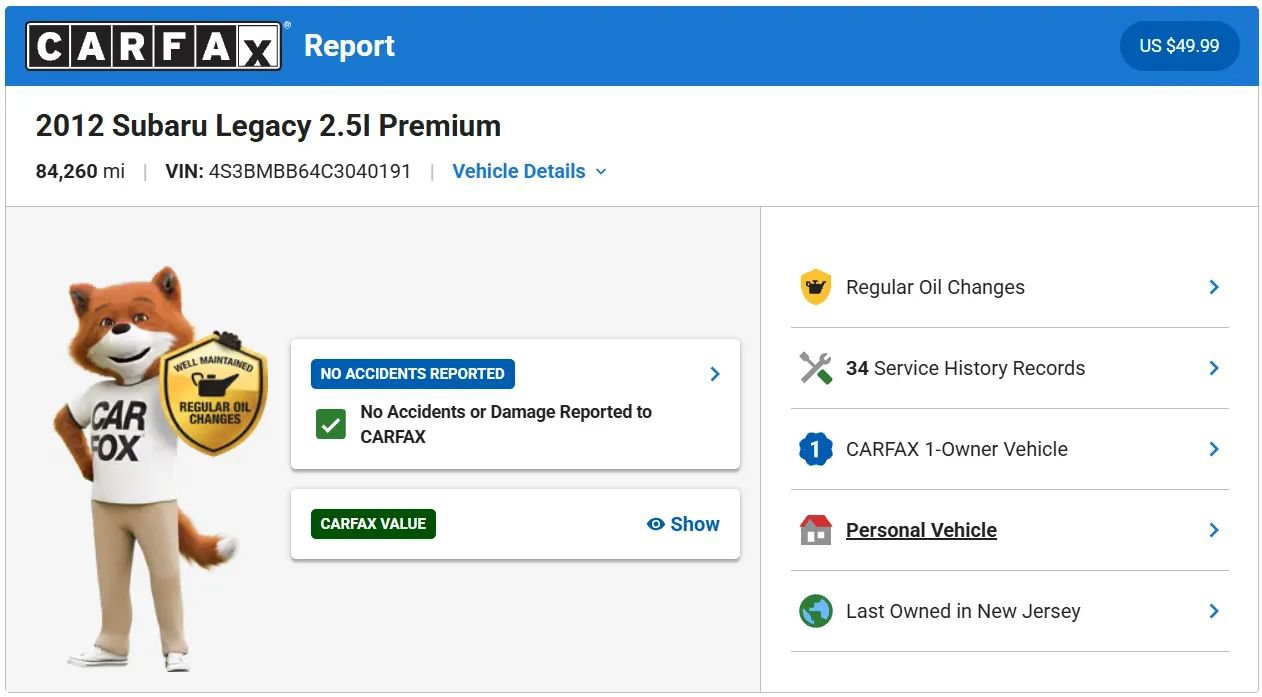
Task: Open the Personal Vehicle link
Action: [x=921, y=530]
